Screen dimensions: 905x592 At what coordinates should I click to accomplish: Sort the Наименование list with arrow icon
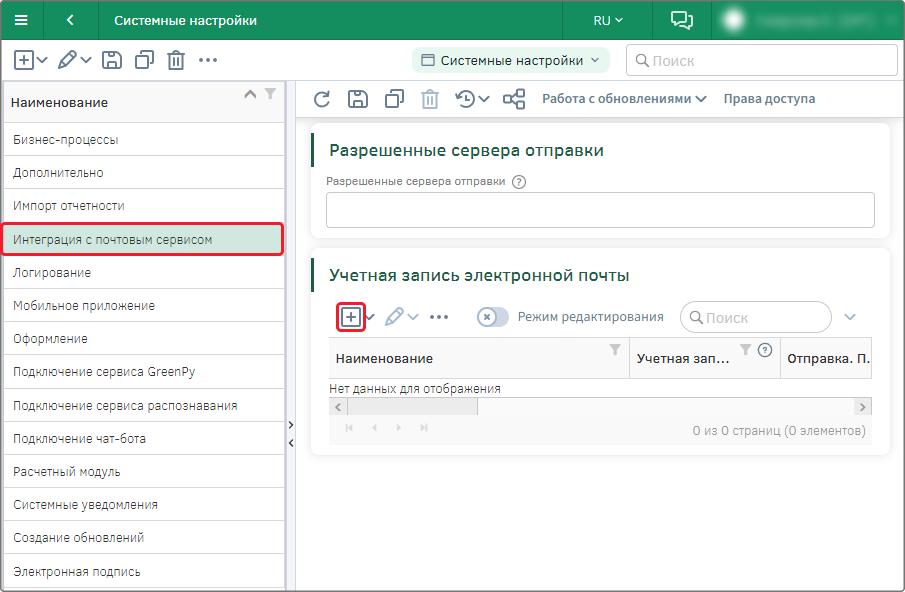pyautogui.click(x=250, y=94)
